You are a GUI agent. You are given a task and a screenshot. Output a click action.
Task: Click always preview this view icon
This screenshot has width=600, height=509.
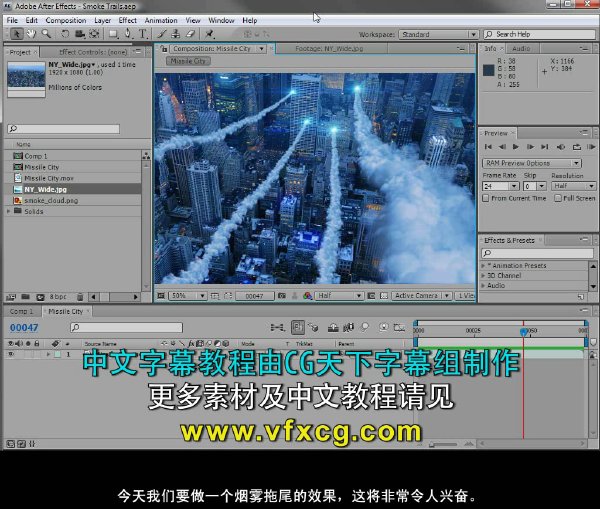tap(161, 295)
